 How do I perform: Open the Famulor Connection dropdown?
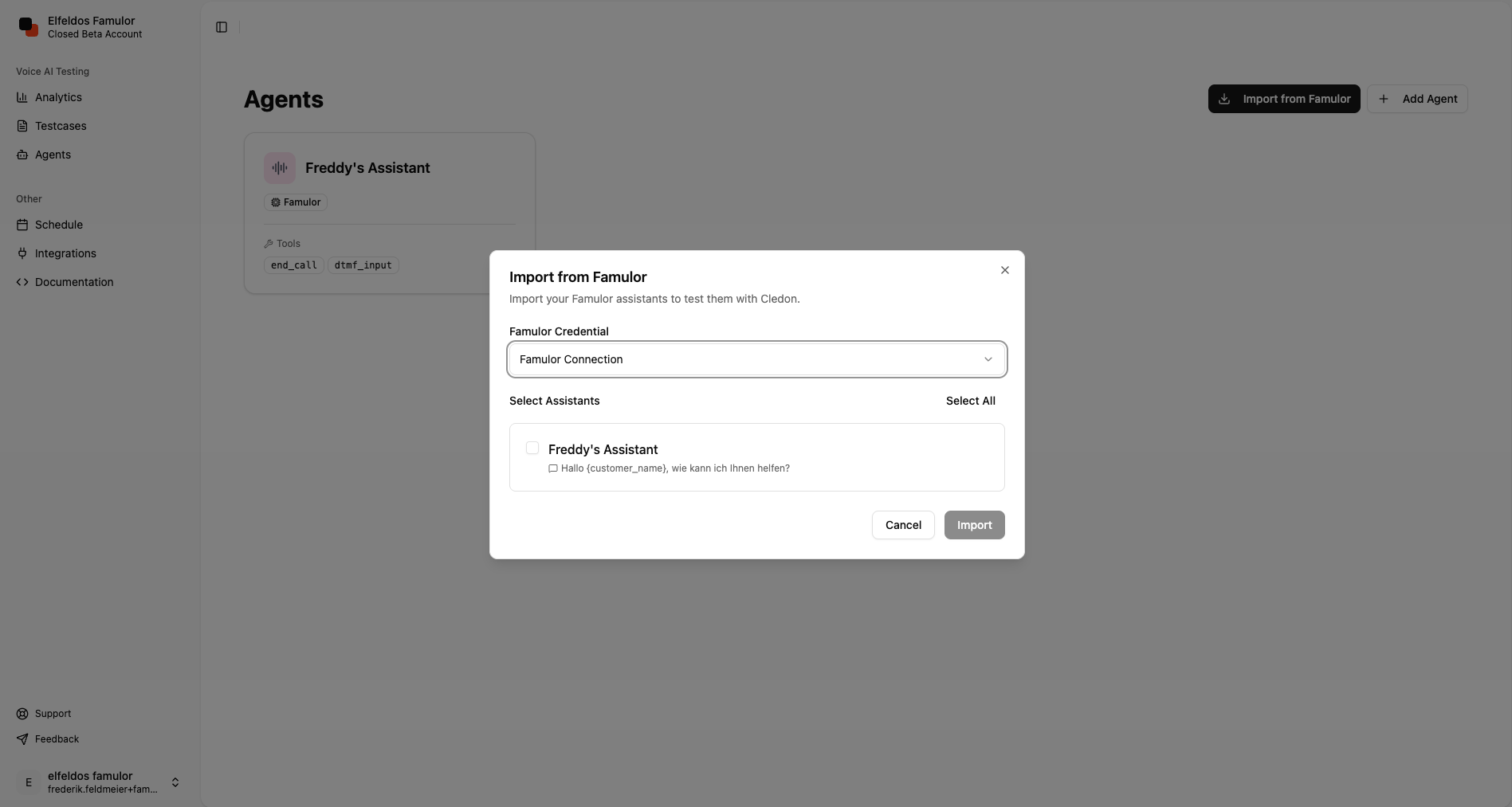(756, 359)
